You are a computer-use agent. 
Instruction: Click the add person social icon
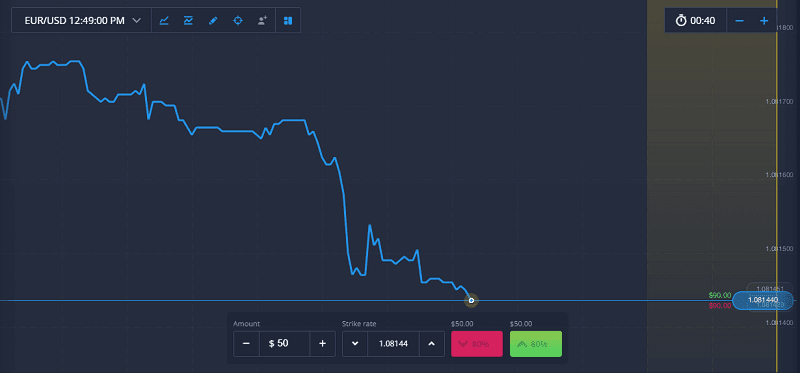coord(262,20)
